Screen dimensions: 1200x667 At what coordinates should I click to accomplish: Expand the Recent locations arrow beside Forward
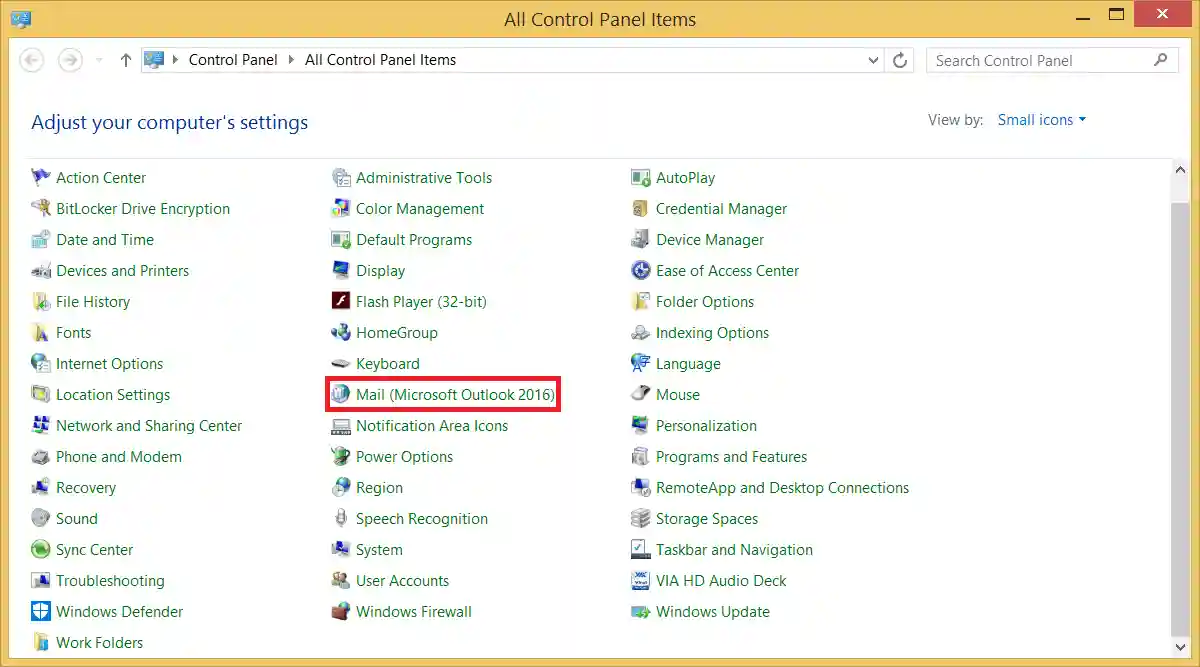(x=98, y=60)
